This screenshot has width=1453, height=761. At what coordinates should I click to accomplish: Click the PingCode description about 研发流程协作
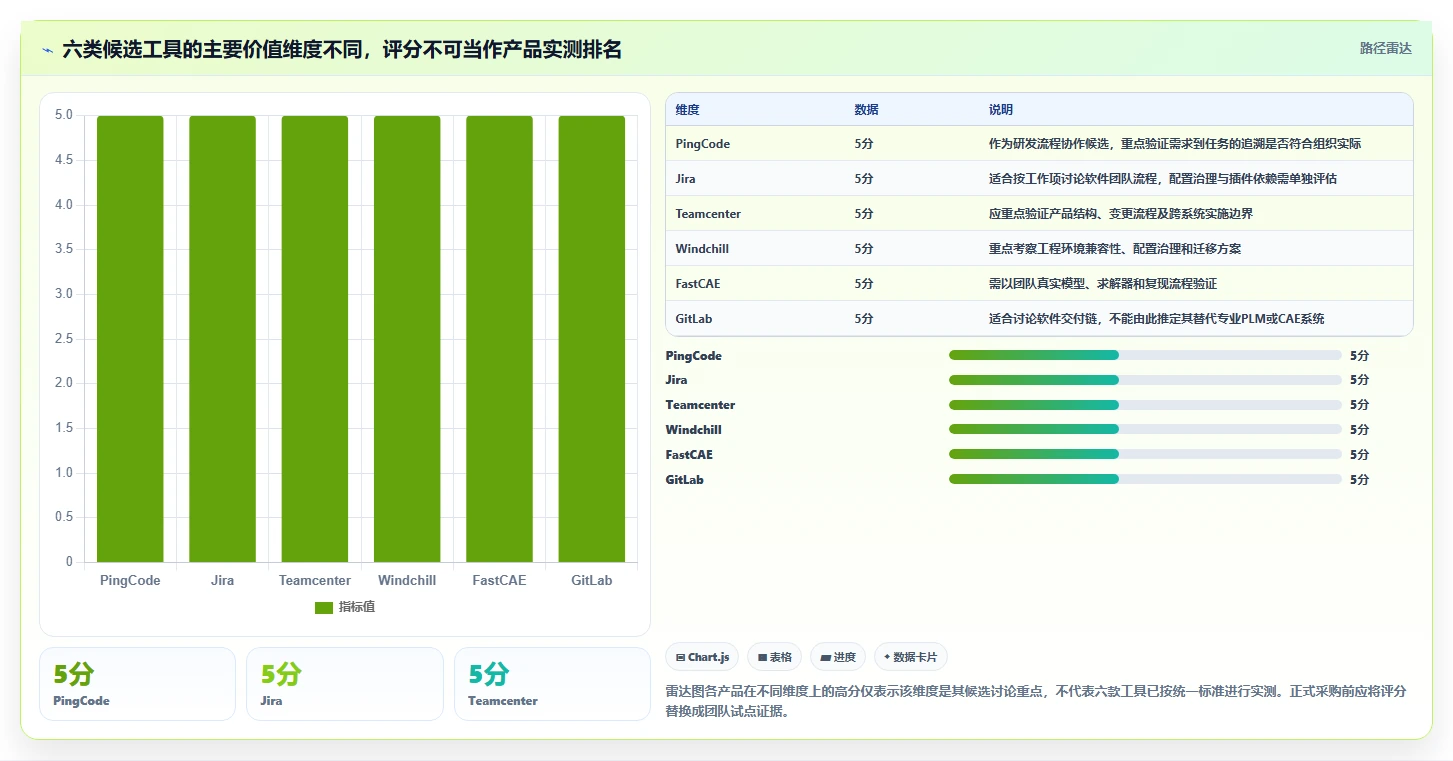pyautogui.click(x=1175, y=144)
